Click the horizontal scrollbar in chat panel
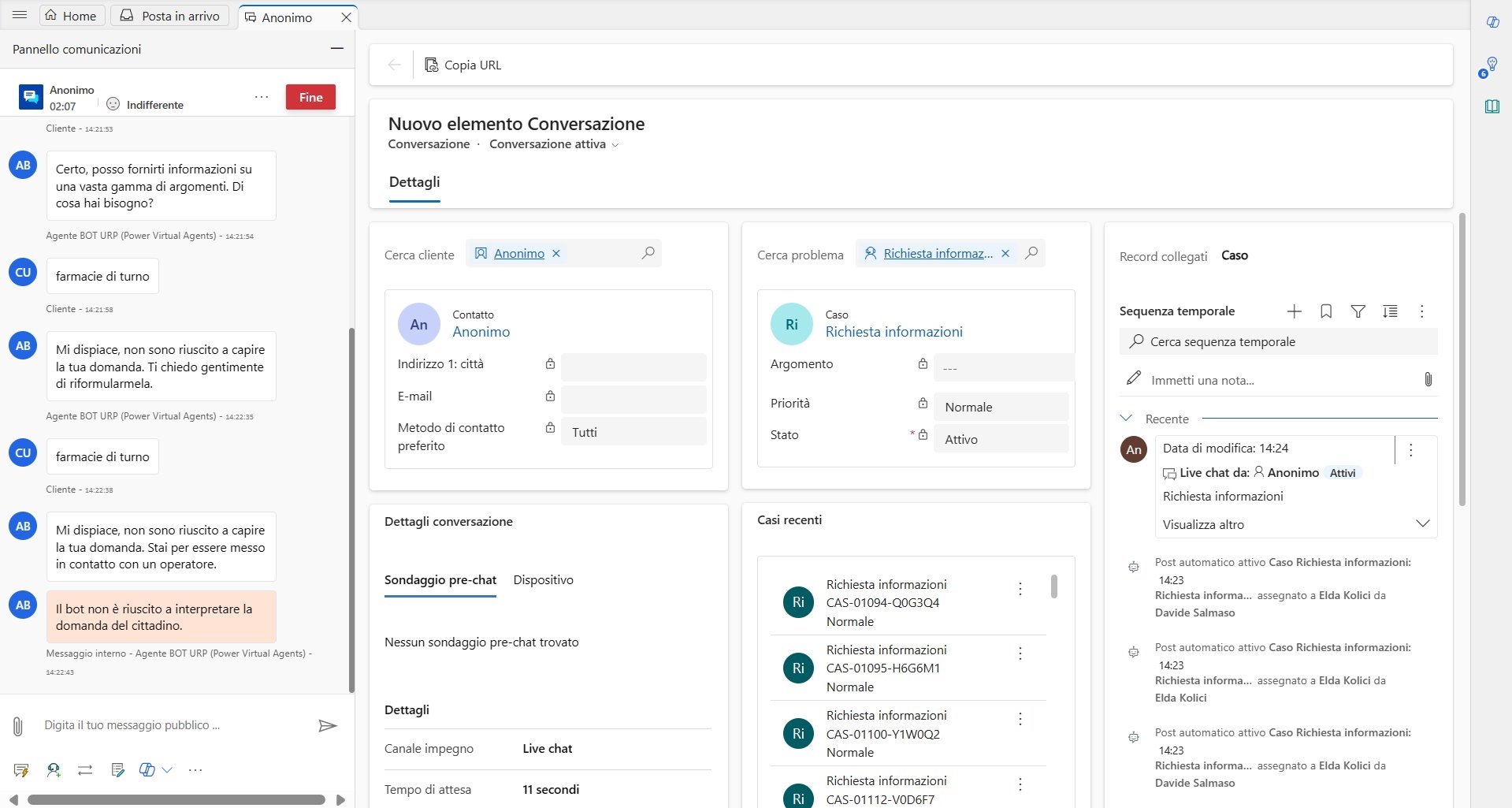1512x808 pixels. pyautogui.click(x=176, y=799)
